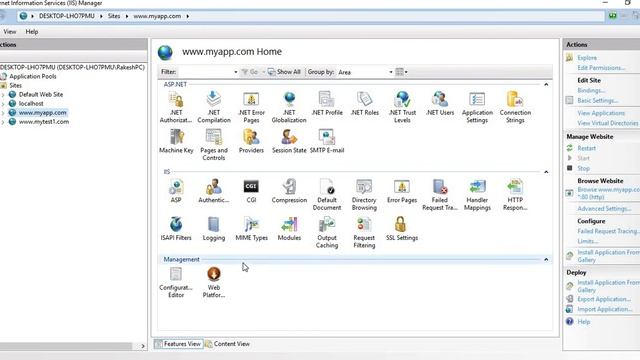
Task: Open Modules feature
Action: click(289, 229)
